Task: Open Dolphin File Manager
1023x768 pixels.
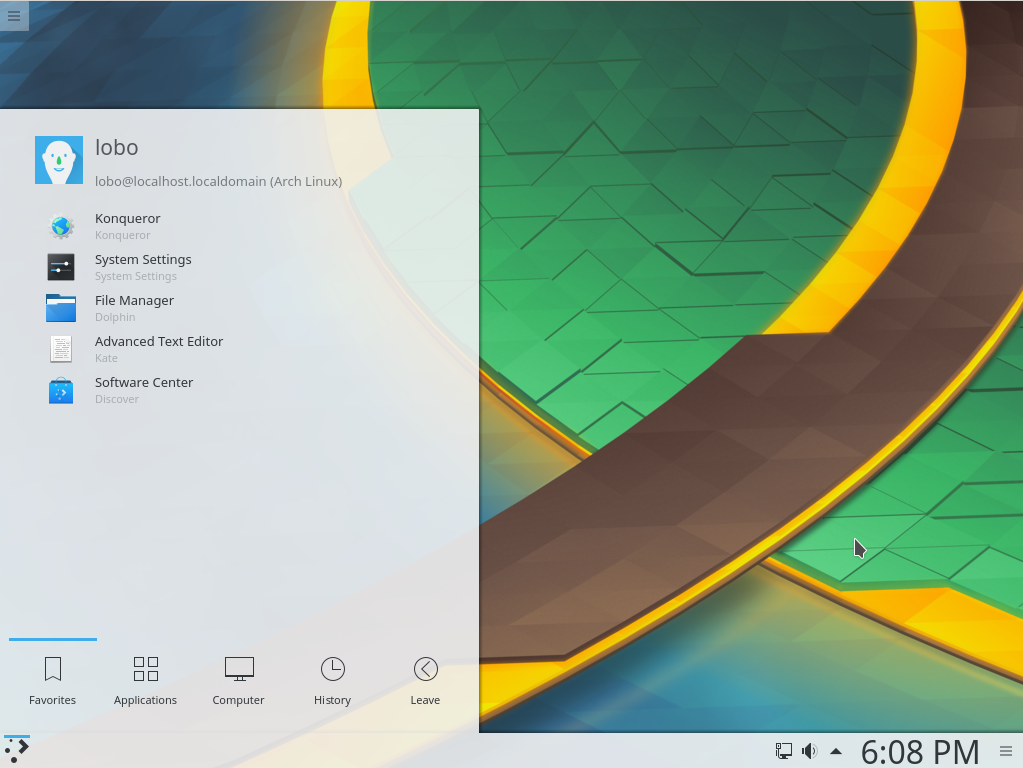Action: pos(134,308)
